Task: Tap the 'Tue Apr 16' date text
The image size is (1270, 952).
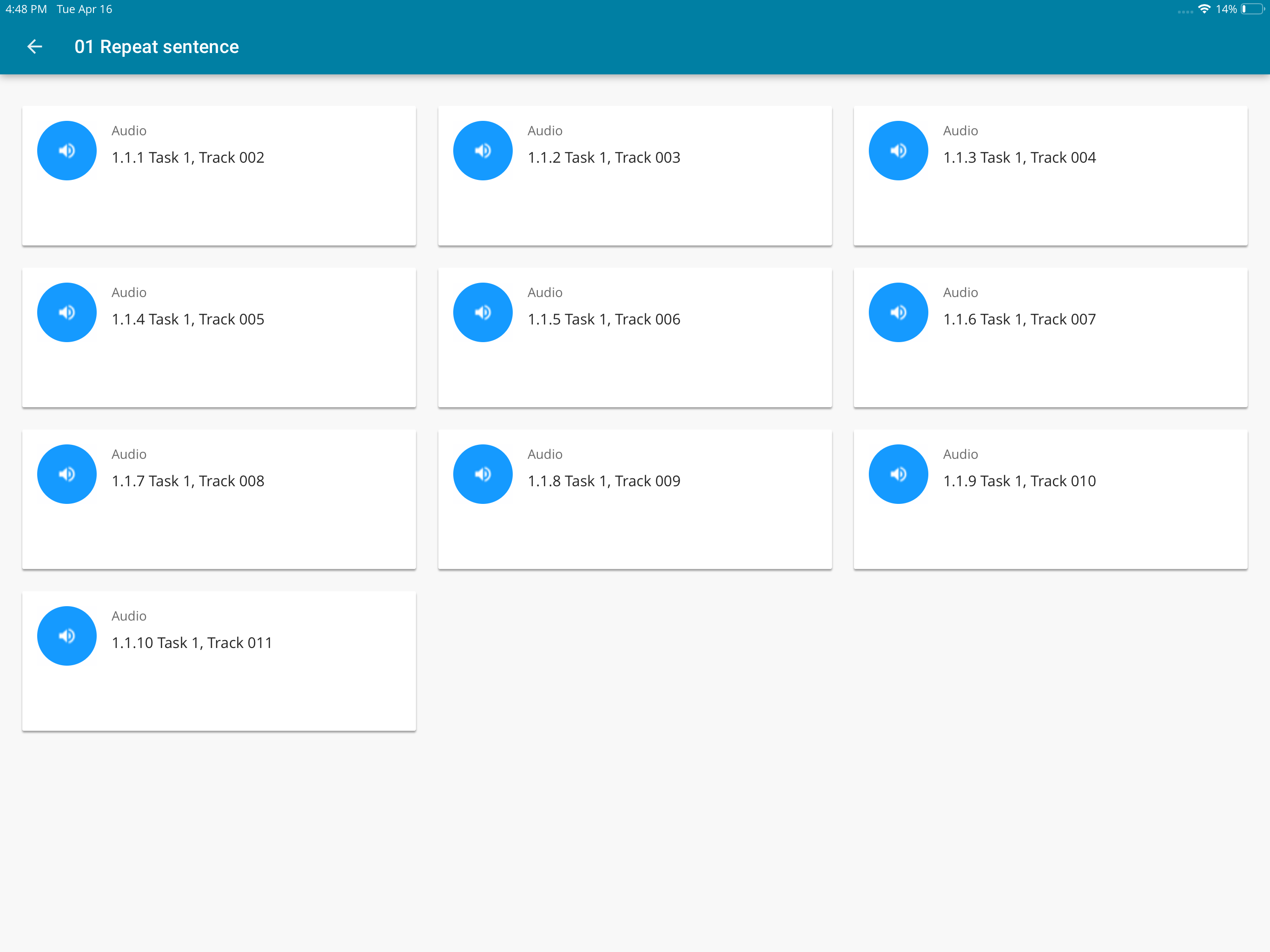Action: (85, 9)
